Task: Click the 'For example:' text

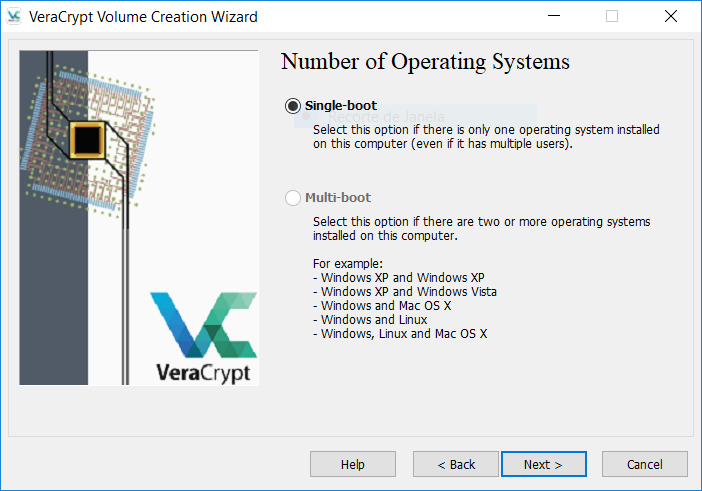Action: click(x=348, y=264)
